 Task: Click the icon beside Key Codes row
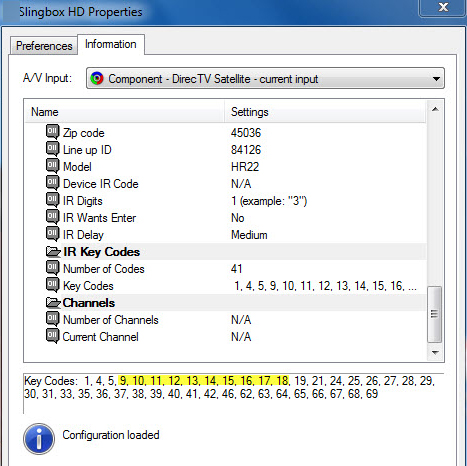[x=52, y=285]
